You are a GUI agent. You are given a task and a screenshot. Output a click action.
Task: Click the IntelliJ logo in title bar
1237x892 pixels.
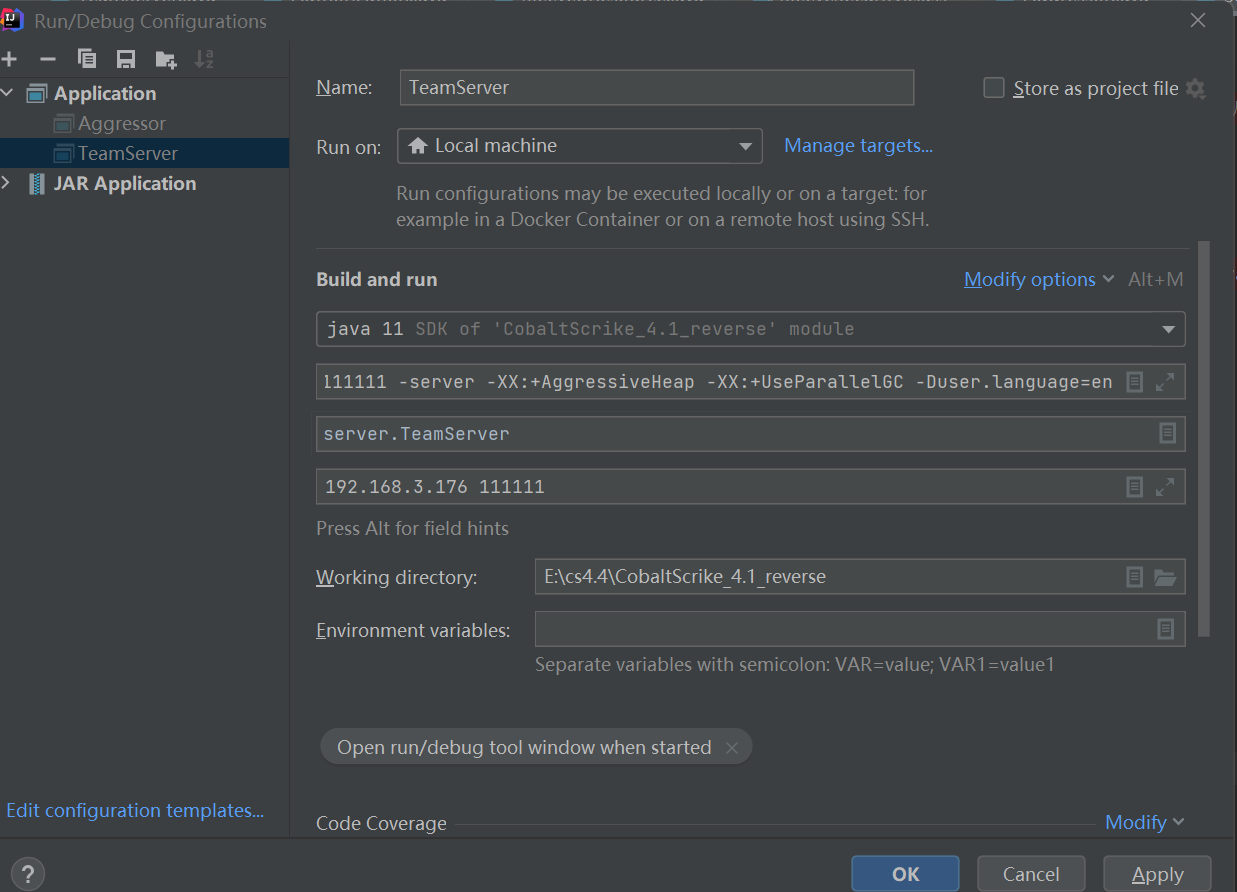coord(12,19)
